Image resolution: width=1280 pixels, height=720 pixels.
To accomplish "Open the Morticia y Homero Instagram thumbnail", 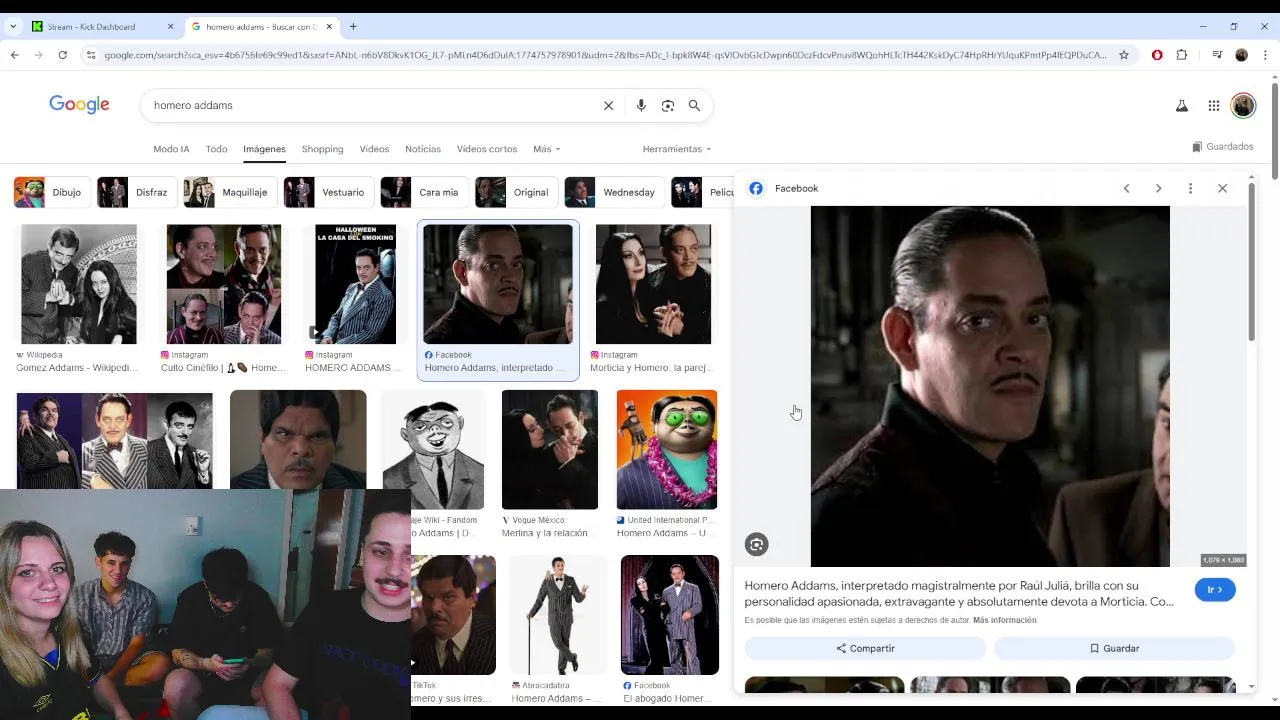I will 653,284.
